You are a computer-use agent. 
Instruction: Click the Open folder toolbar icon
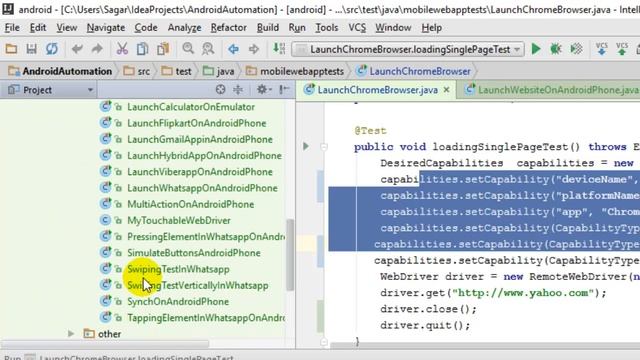pyautogui.click(x=11, y=49)
